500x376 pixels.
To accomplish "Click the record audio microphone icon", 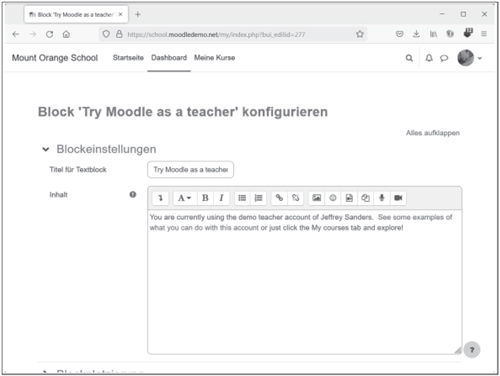I will coord(382,198).
